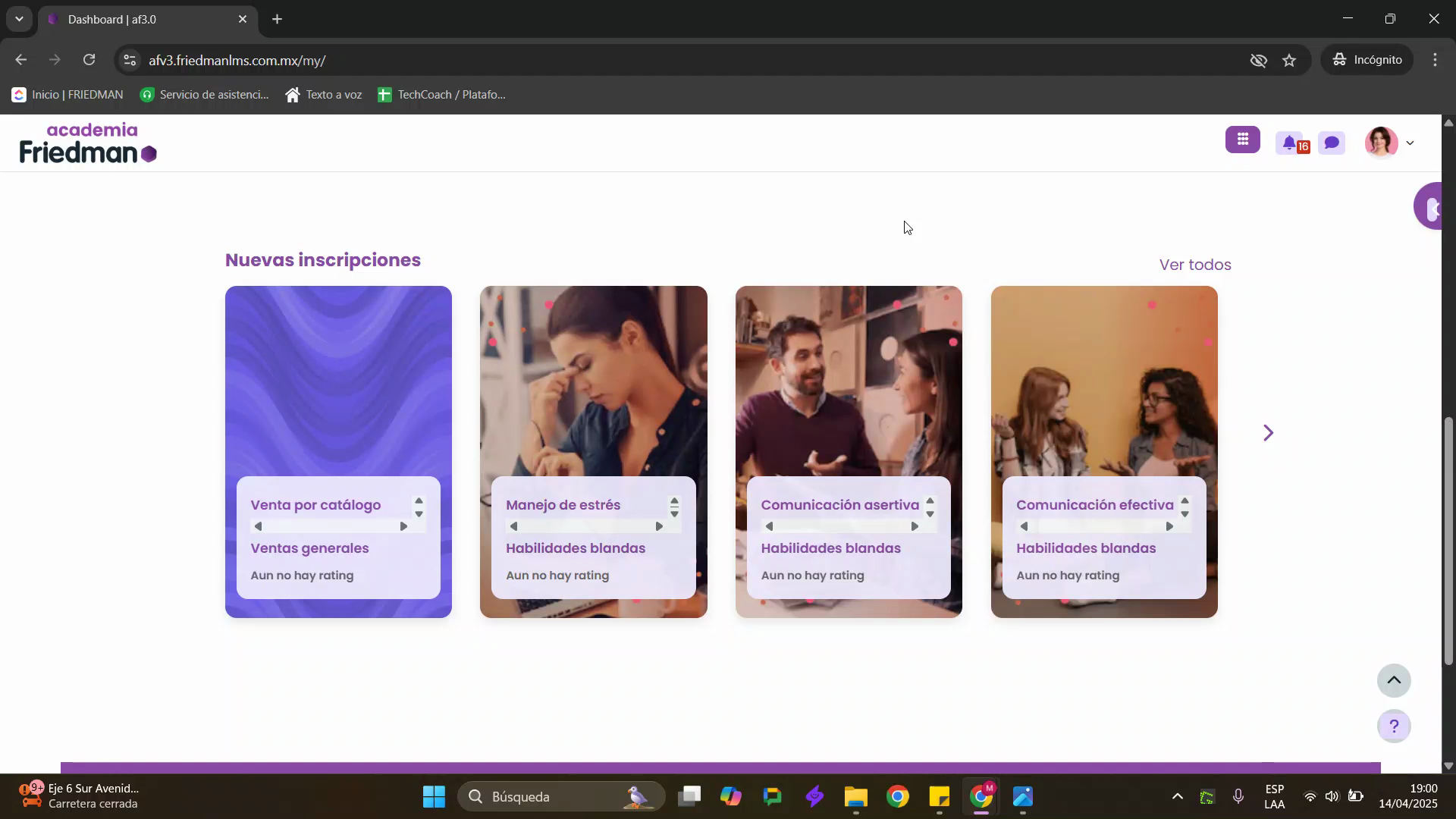1456x819 pixels.
Task: Open File Explorer from the taskbar
Action: pos(855,797)
